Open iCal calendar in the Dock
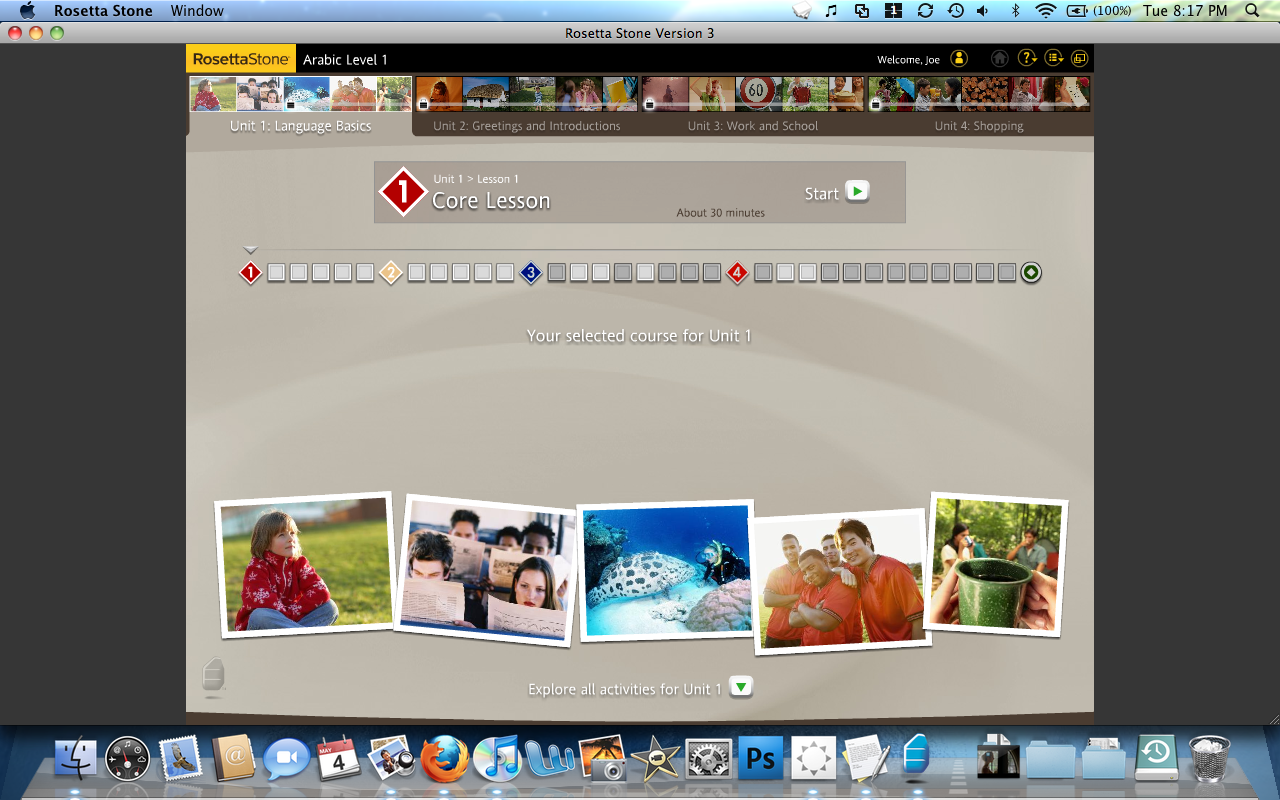The height and width of the screenshot is (800, 1280). [339, 759]
